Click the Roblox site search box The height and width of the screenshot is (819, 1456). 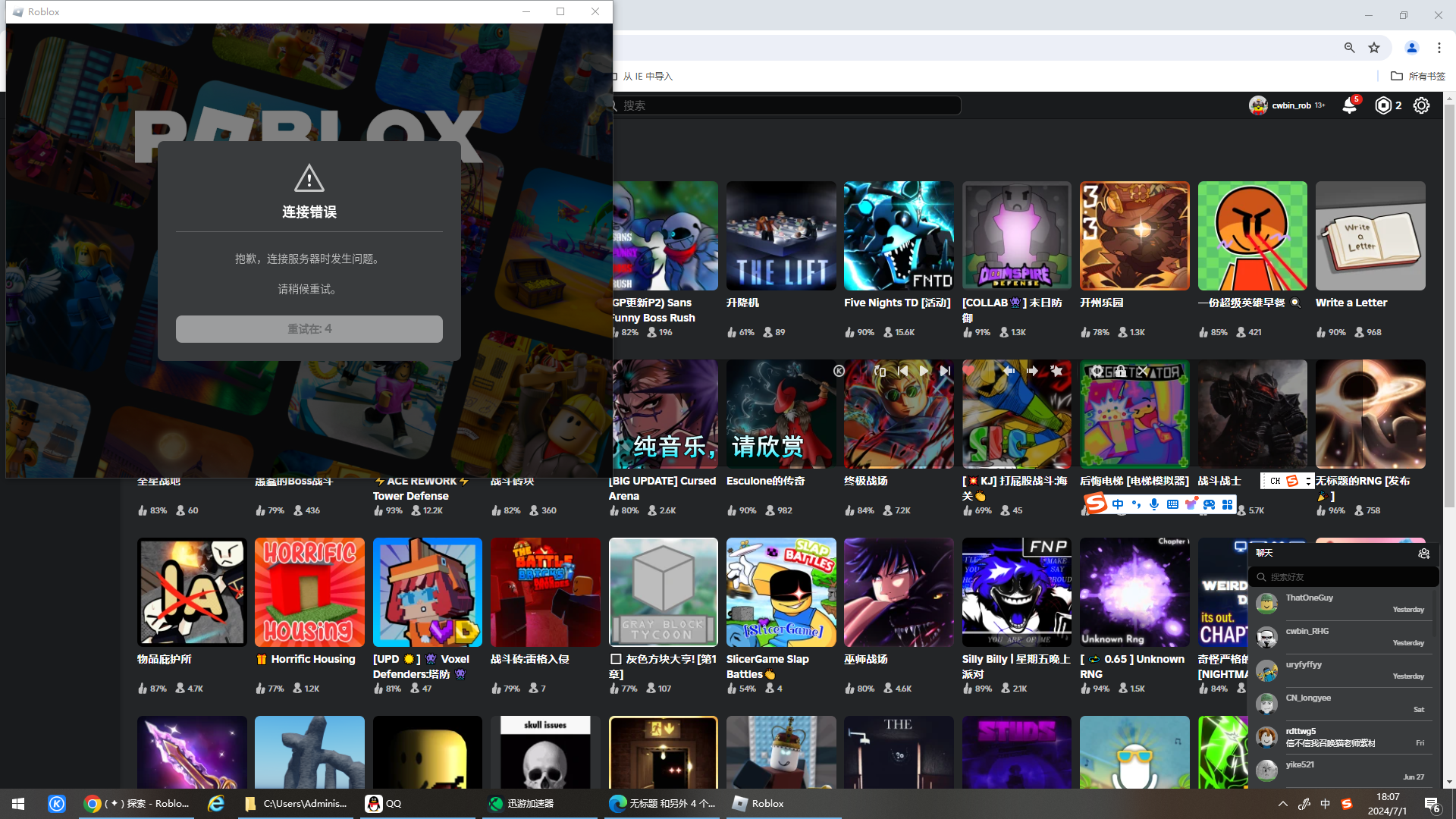click(787, 105)
